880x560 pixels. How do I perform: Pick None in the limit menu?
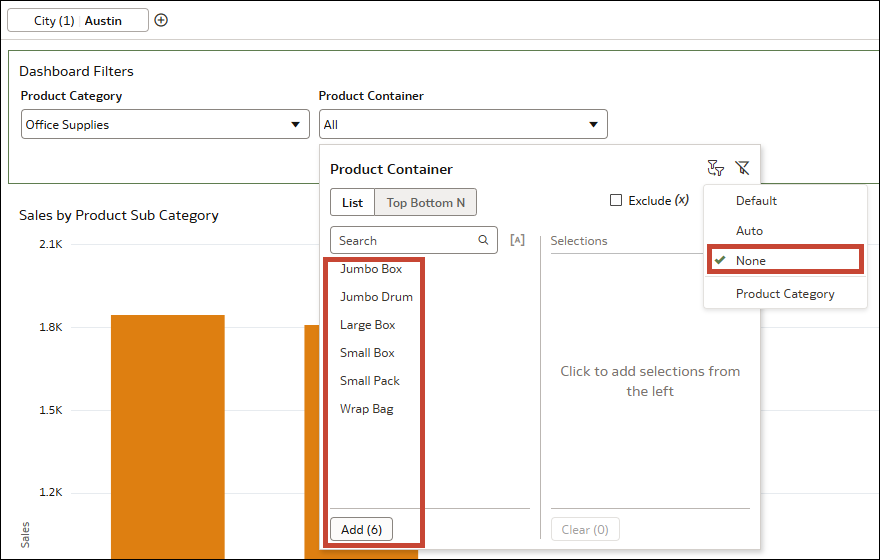751,261
